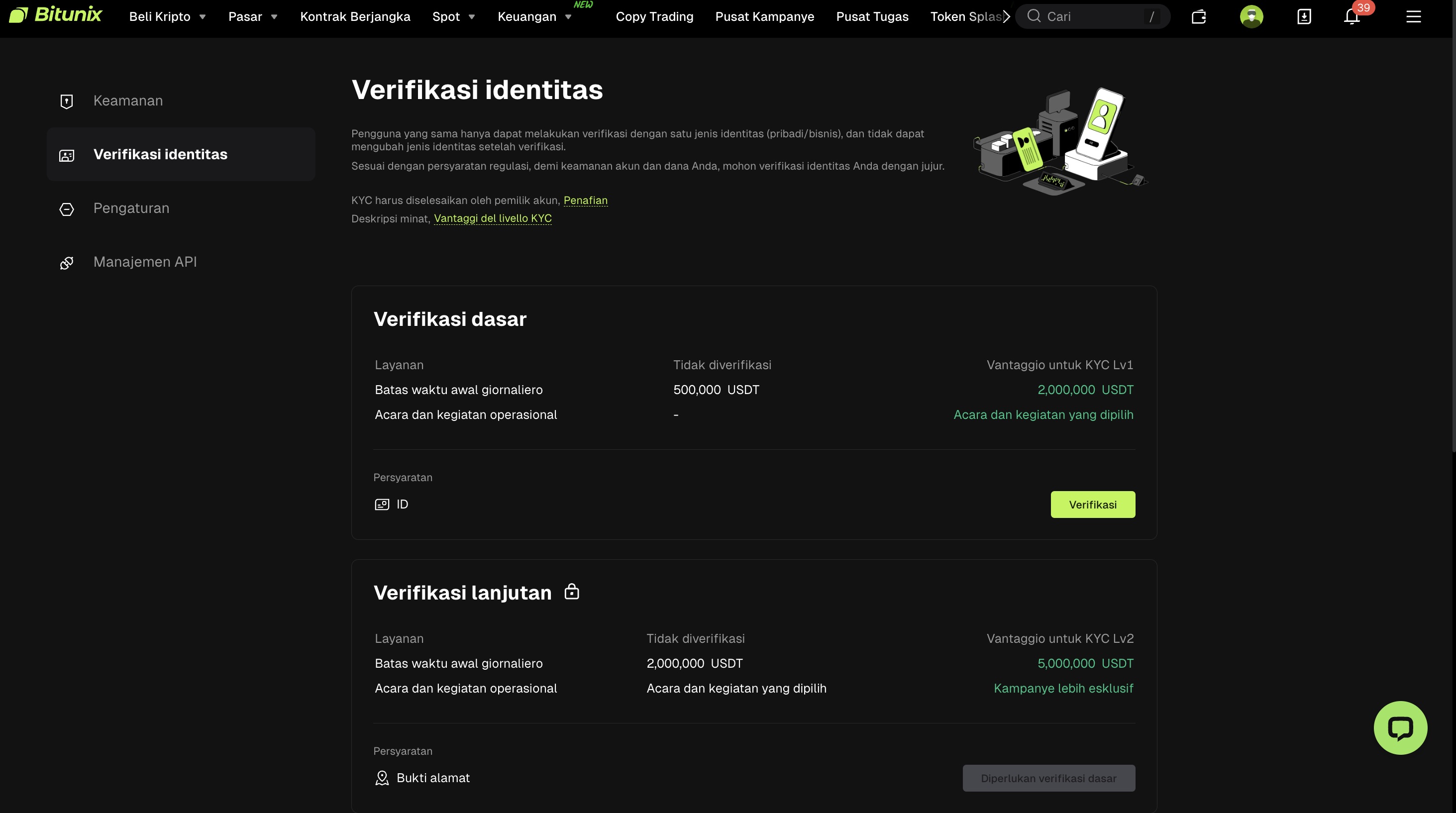1456x813 pixels.
Task: Open the live chat bubble at bottom right
Action: point(1400,728)
